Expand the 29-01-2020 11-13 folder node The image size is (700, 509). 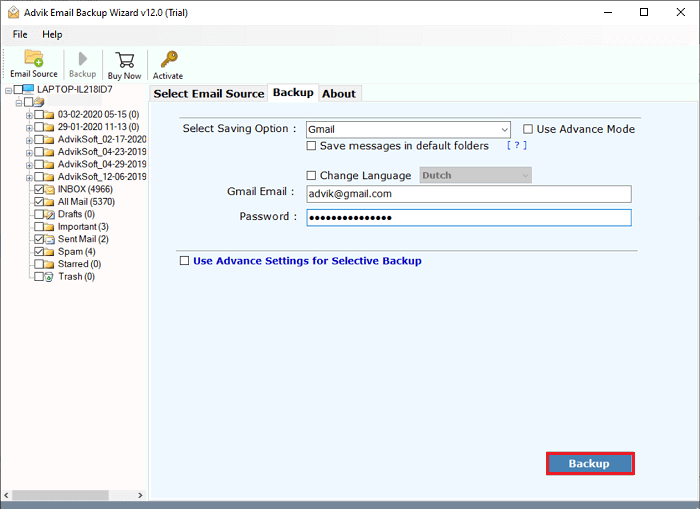tap(29, 128)
